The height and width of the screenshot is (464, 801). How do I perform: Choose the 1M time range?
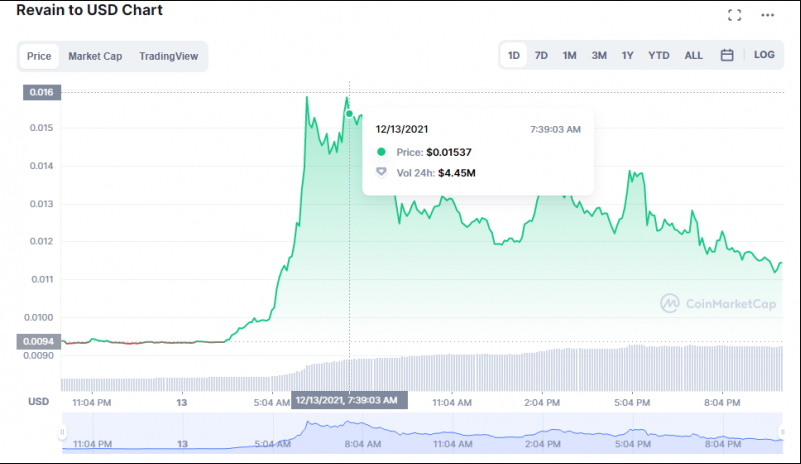569,55
